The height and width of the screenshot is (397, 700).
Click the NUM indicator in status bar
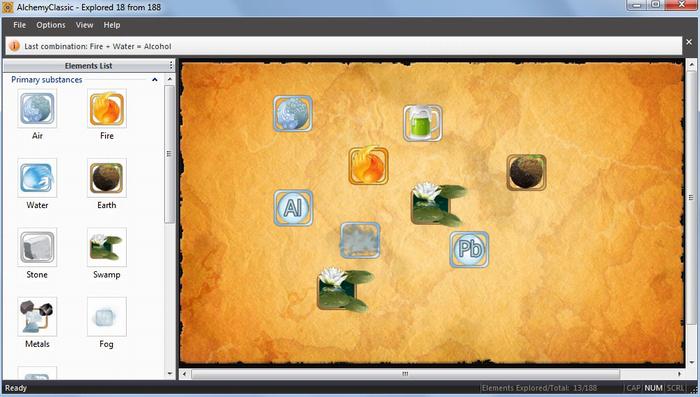(x=654, y=388)
